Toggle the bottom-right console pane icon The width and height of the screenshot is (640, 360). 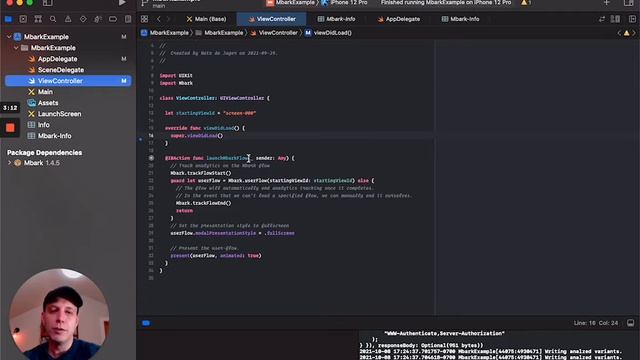coord(631,323)
